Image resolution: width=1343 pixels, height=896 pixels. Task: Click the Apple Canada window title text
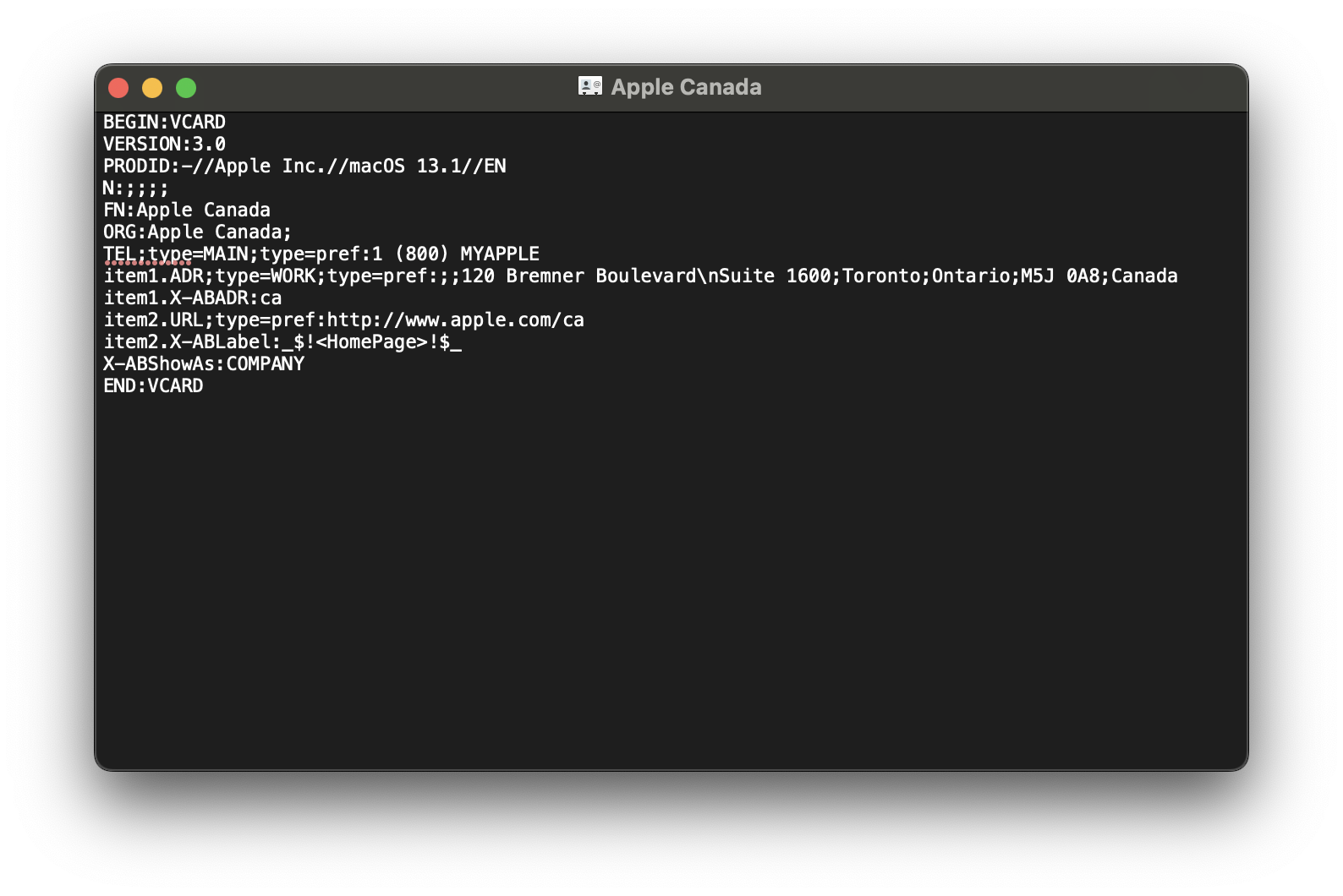pos(686,87)
